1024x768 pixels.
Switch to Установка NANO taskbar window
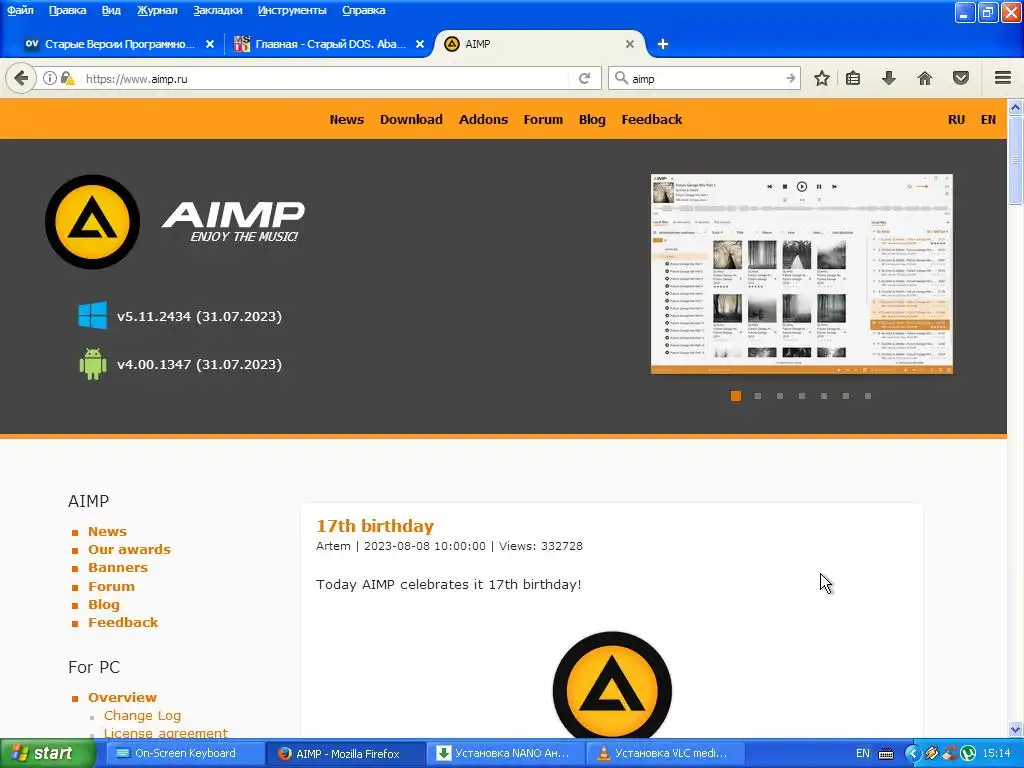click(x=504, y=754)
